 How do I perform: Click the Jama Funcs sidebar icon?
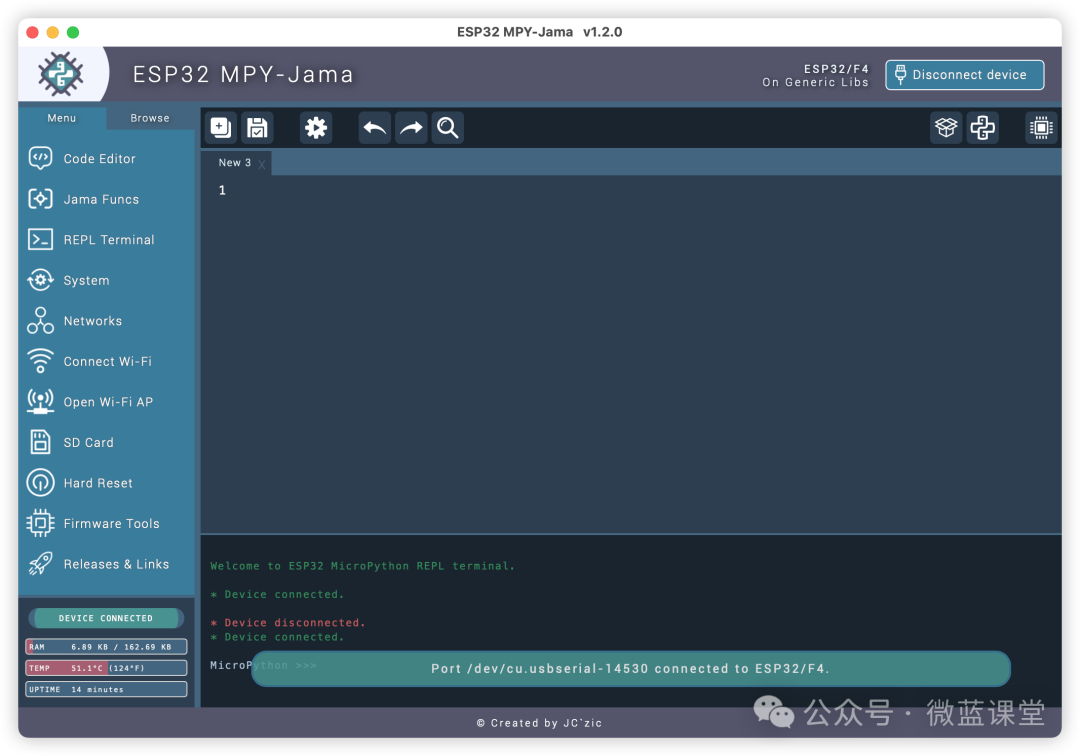click(40, 199)
